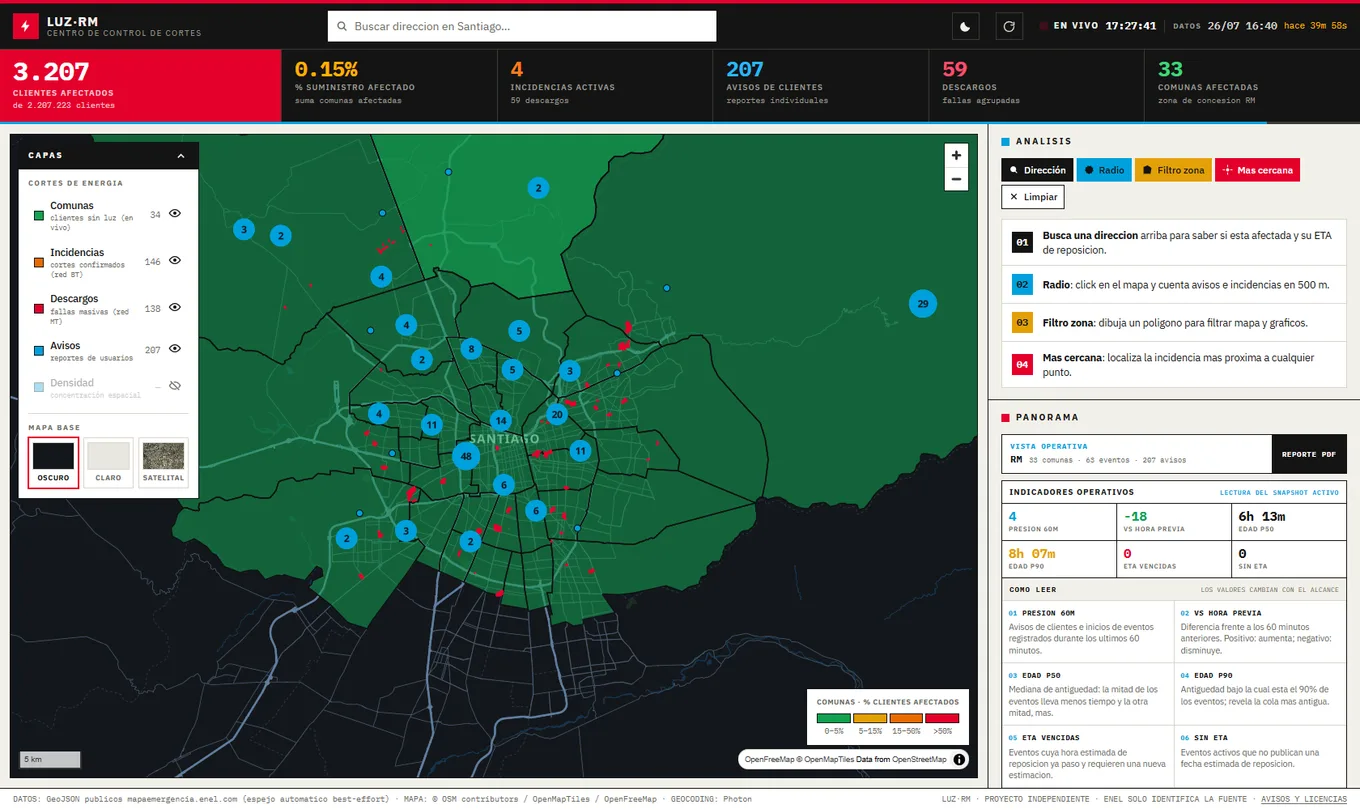Open the cluster marker labeled 14
Viewport: 1360px width, 810px height.
tap(500, 421)
